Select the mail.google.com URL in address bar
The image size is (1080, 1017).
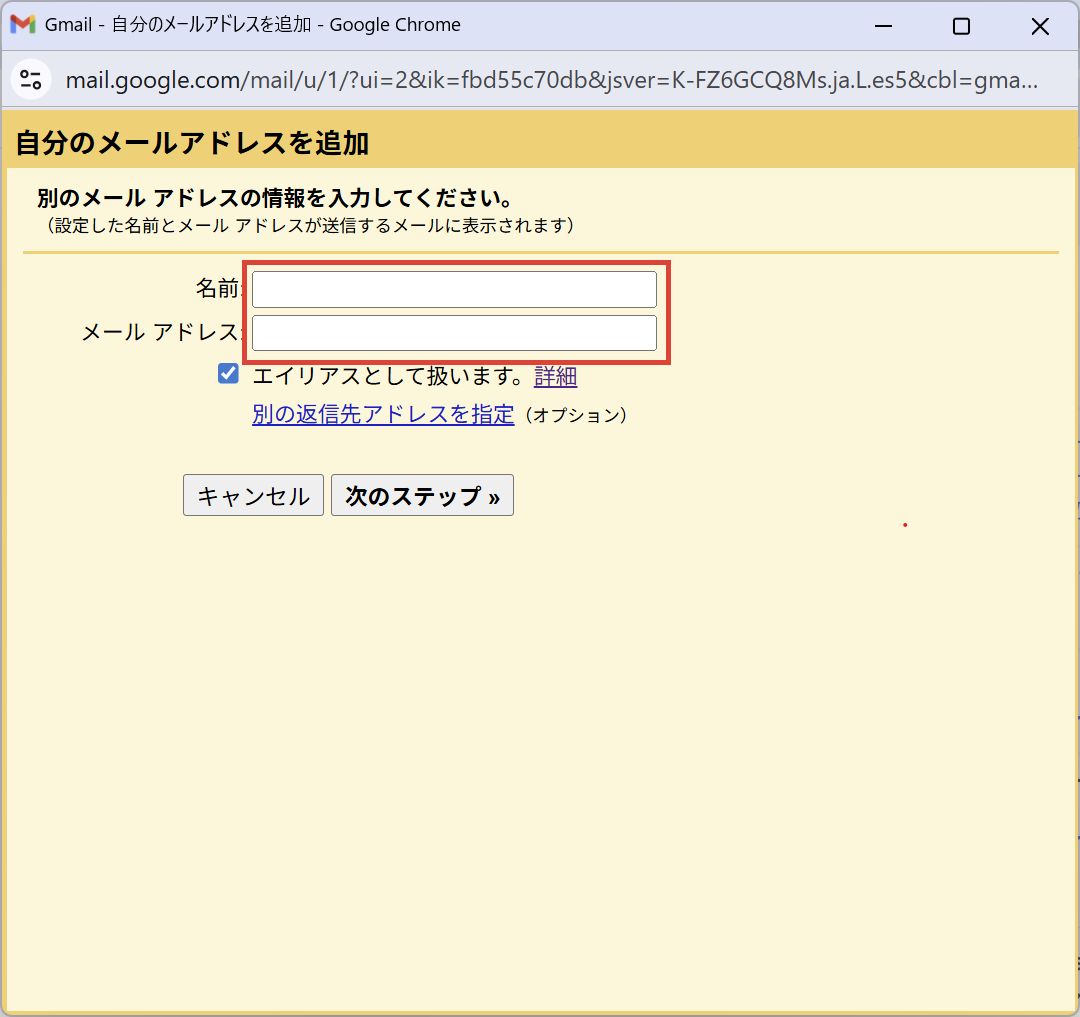point(550,80)
